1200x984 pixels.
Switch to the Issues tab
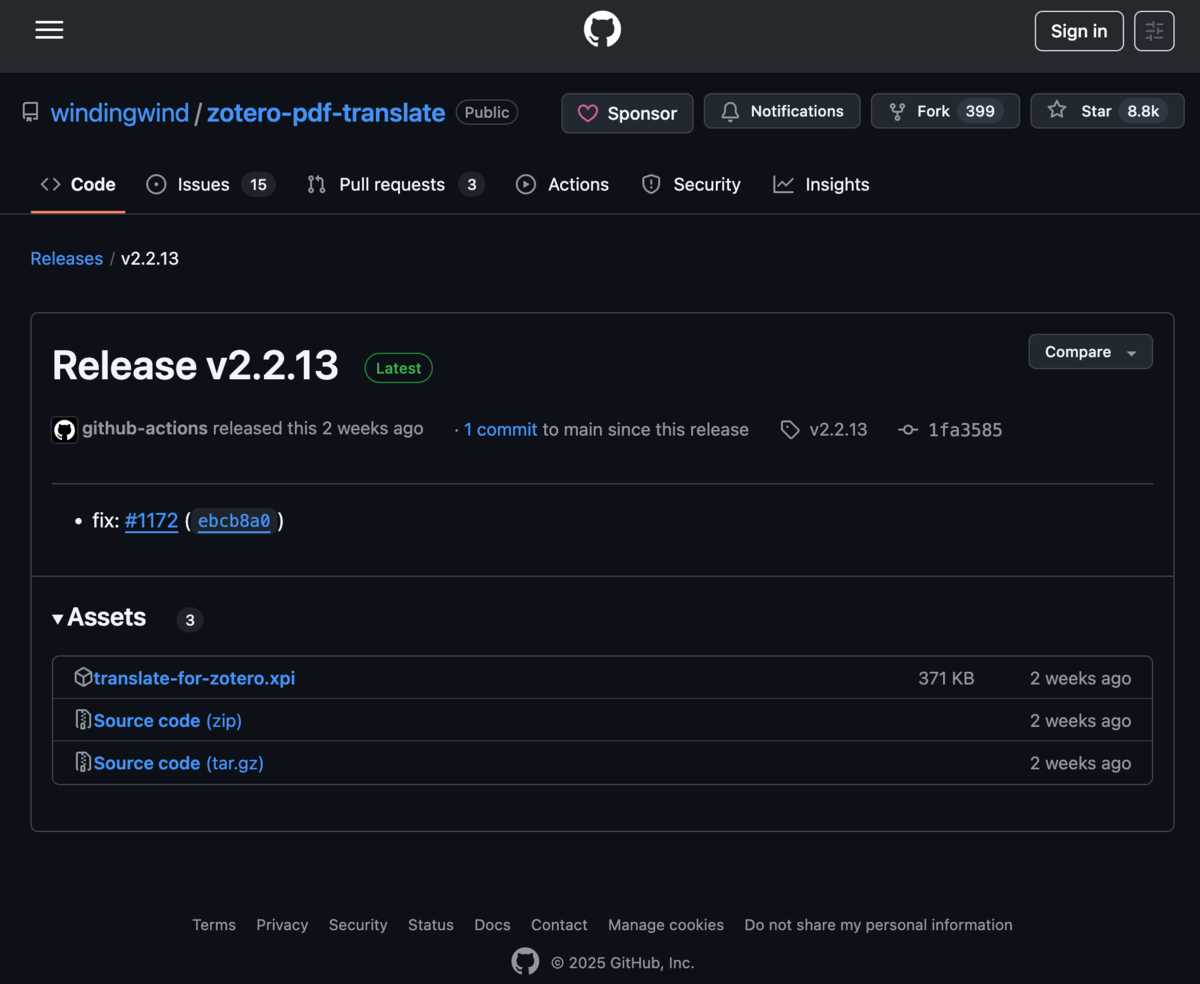pos(210,184)
